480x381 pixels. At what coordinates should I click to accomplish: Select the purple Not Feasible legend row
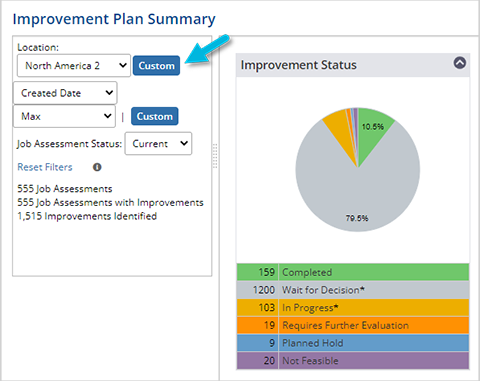point(353,361)
